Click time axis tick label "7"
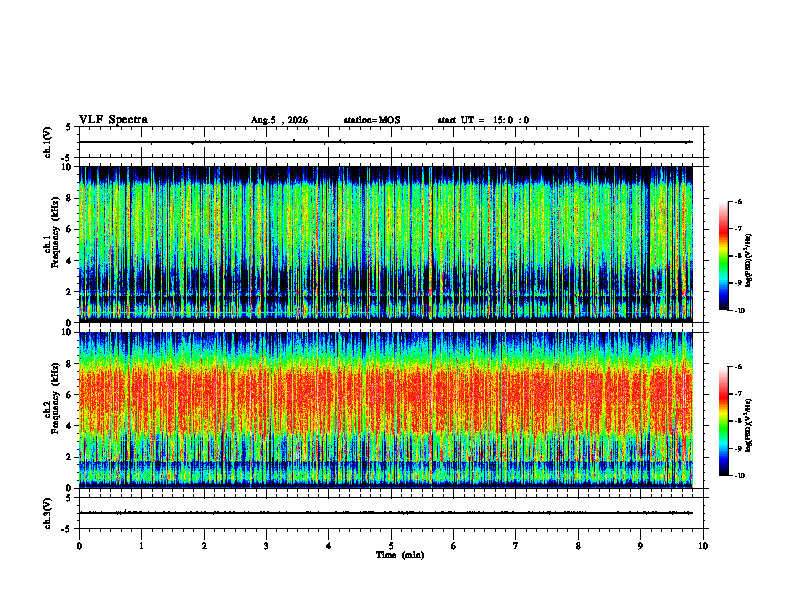792x612 pixels. (516, 546)
